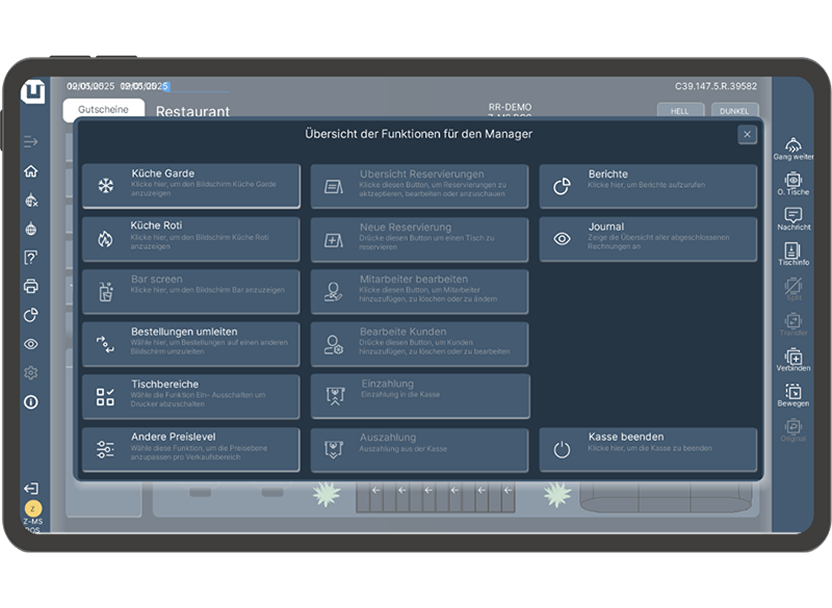
Task: Open the Küche Roti kitchen screen
Action: (x=190, y=239)
